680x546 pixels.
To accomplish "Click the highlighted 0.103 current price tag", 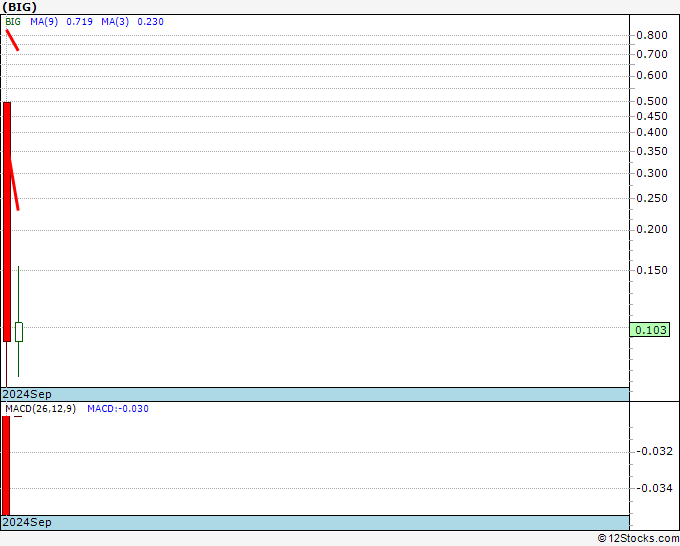I will 650,330.
